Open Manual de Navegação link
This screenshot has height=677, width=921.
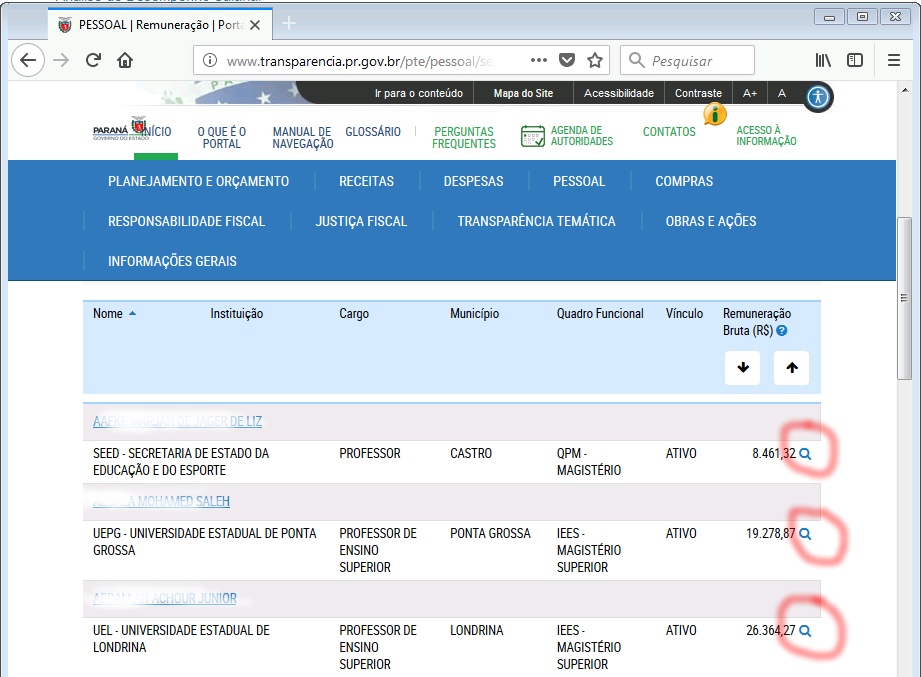[x=302, y=137]
